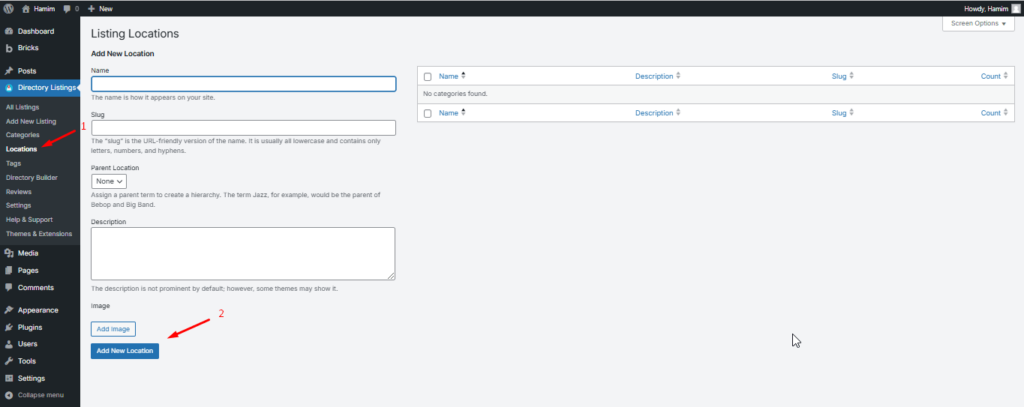
Task: Open Help & Support submenu item
Action: click(29, 220)
